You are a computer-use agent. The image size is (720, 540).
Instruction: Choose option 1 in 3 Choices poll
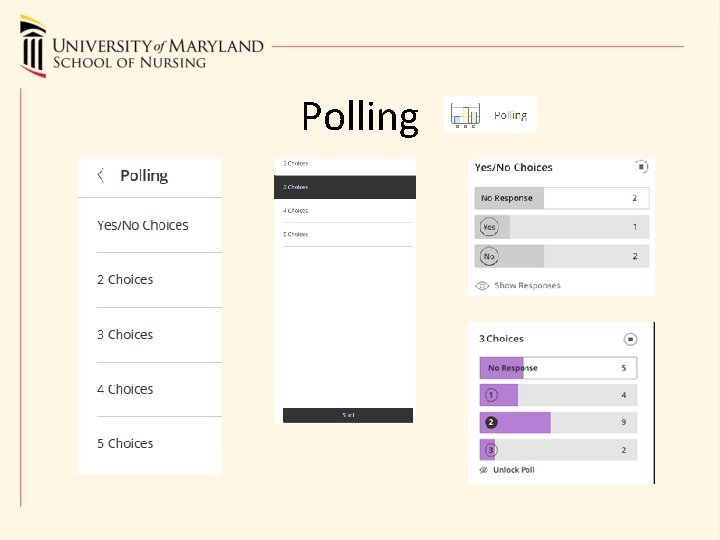pos(491,396)
